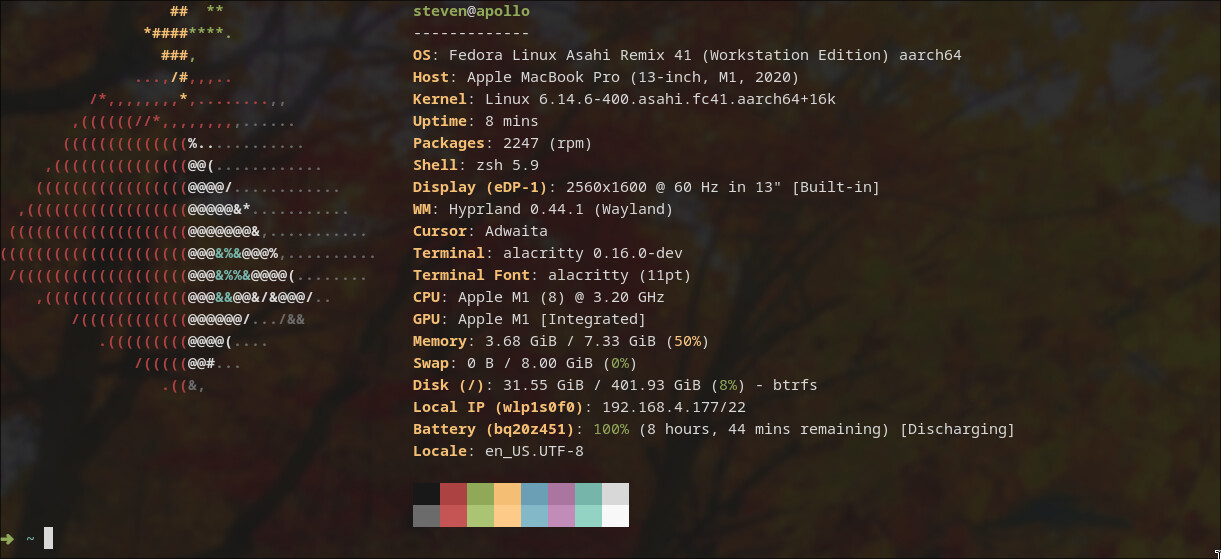Image resolution: width=1221 pixels, height=559 pixels.
Task: Click the dashed separator under steven@apollo
Action: point(471,33)
